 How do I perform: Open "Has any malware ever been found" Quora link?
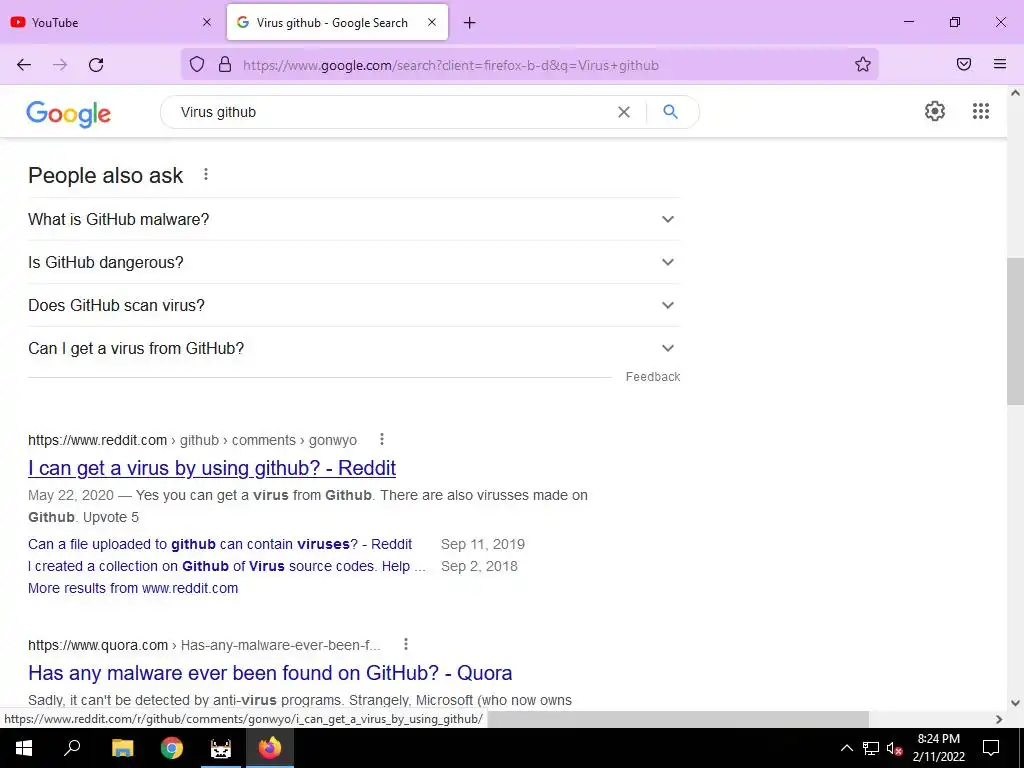[270, 673]
